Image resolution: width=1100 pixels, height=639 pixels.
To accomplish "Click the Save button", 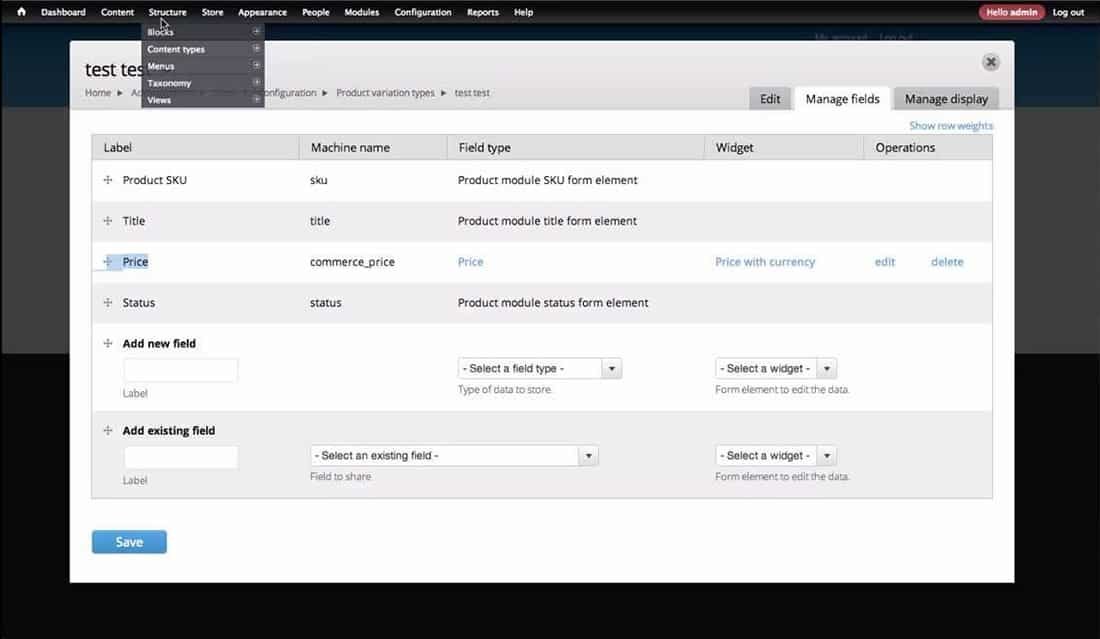I will coord(129,541).
